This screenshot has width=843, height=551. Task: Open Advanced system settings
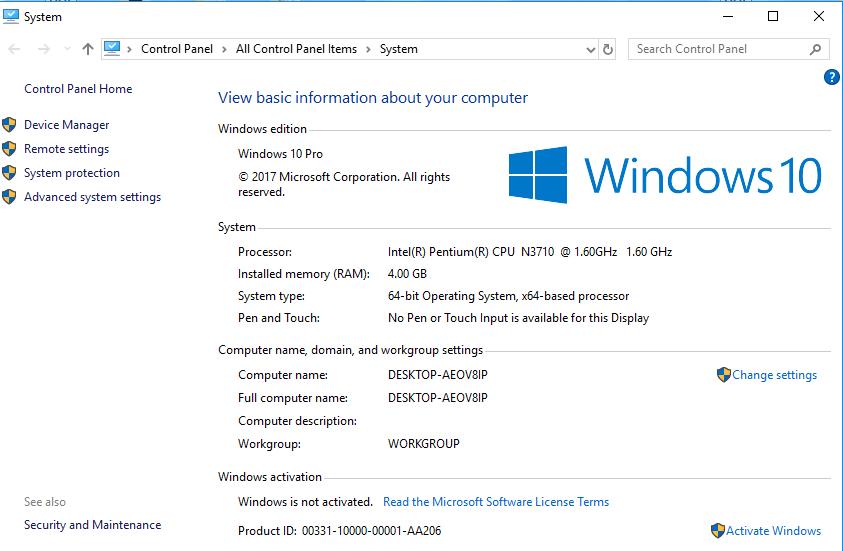pyautogui.click(x=92, y=197)
